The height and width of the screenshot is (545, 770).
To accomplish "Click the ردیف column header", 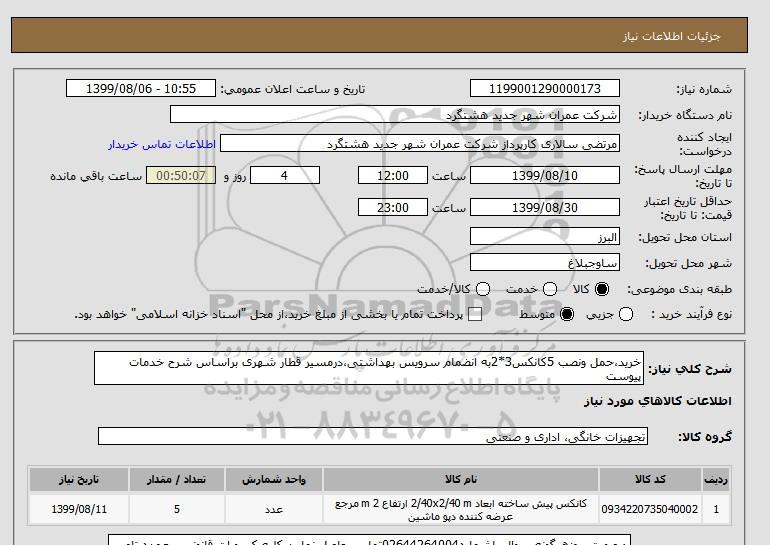I will [x=716, y=480].
